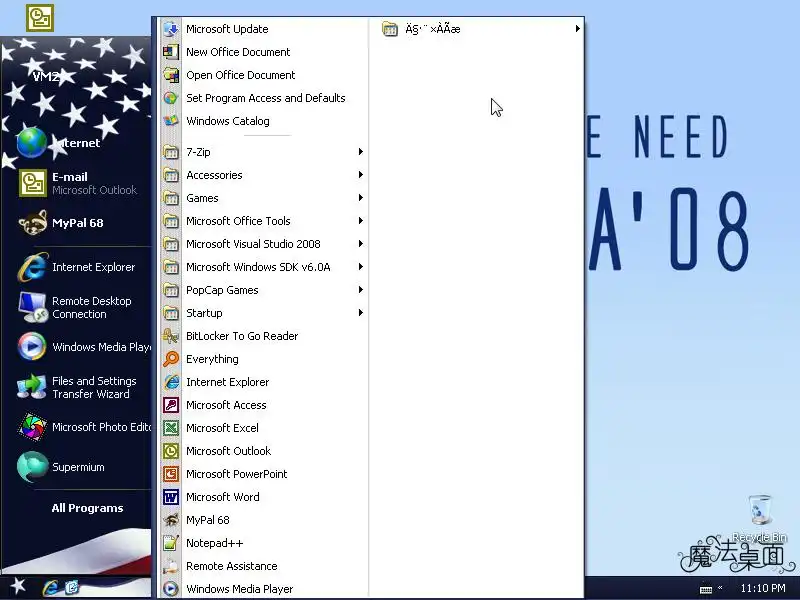This screenshot has width=800, height=600.
Task: Click the Microsoft Excel icon
Action: pyautogui.click(x=171, y=428)
